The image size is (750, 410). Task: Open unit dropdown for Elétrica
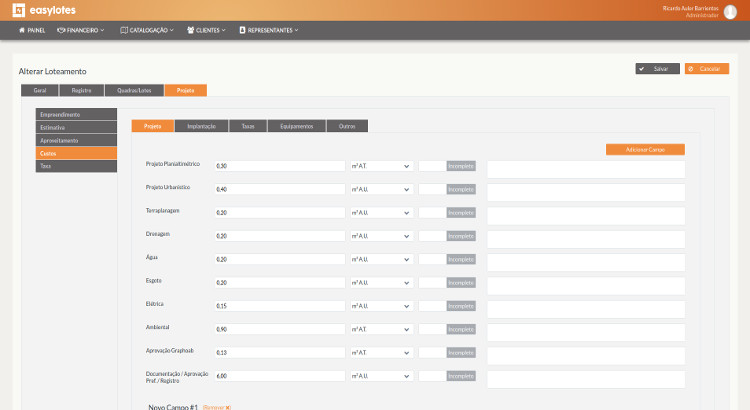click(x=381, y=306)
